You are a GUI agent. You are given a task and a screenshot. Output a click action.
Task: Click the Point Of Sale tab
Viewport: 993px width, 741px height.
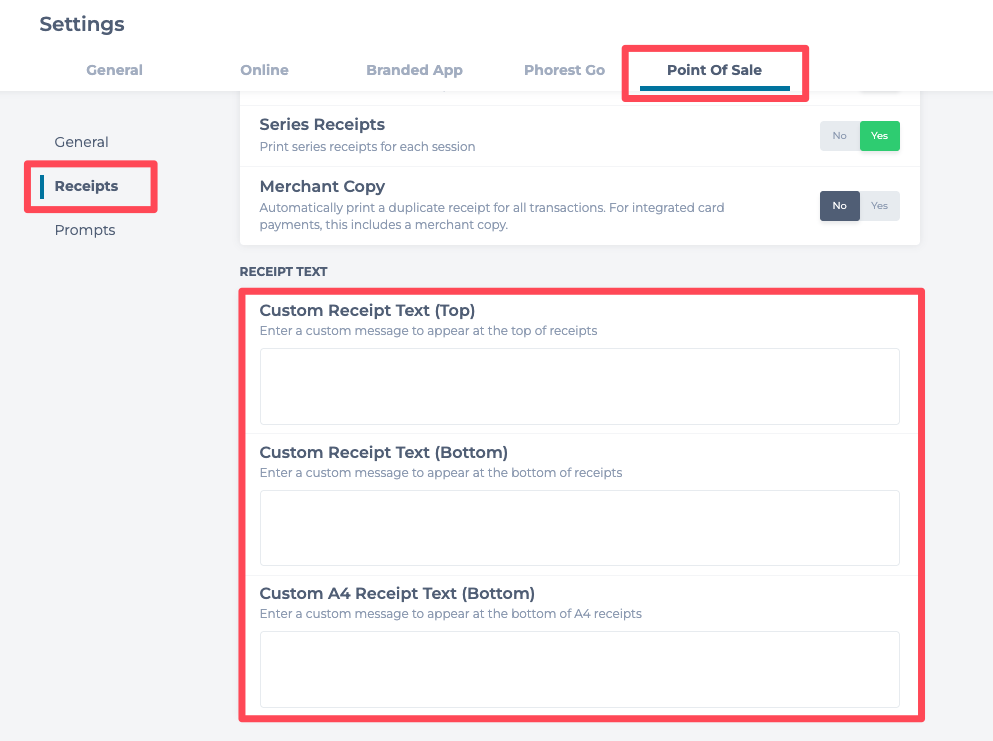[714, 70]
